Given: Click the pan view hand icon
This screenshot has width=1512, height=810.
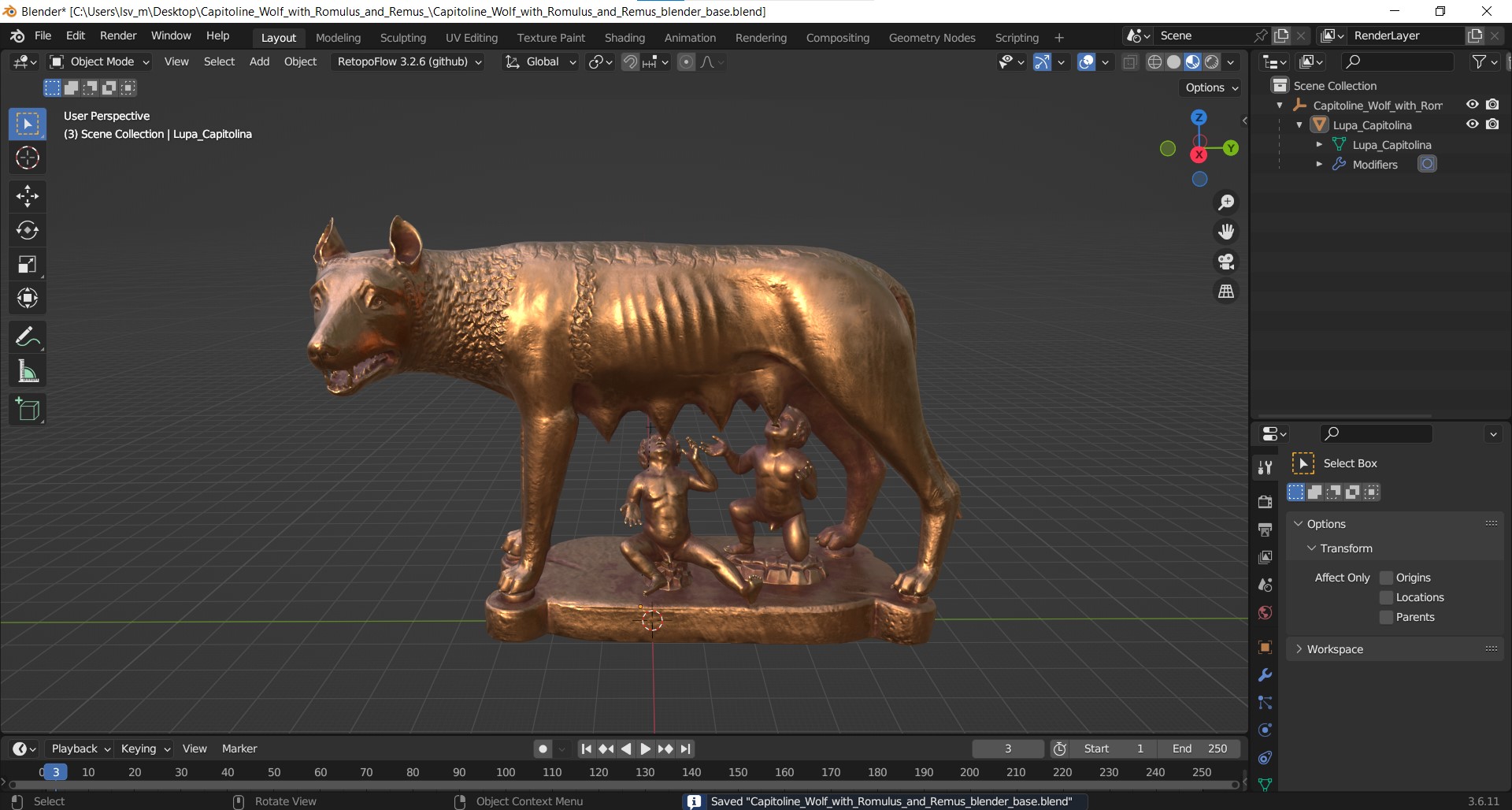Looking at the screenshot, I should pyautogui.click(x=1226, y=232).
